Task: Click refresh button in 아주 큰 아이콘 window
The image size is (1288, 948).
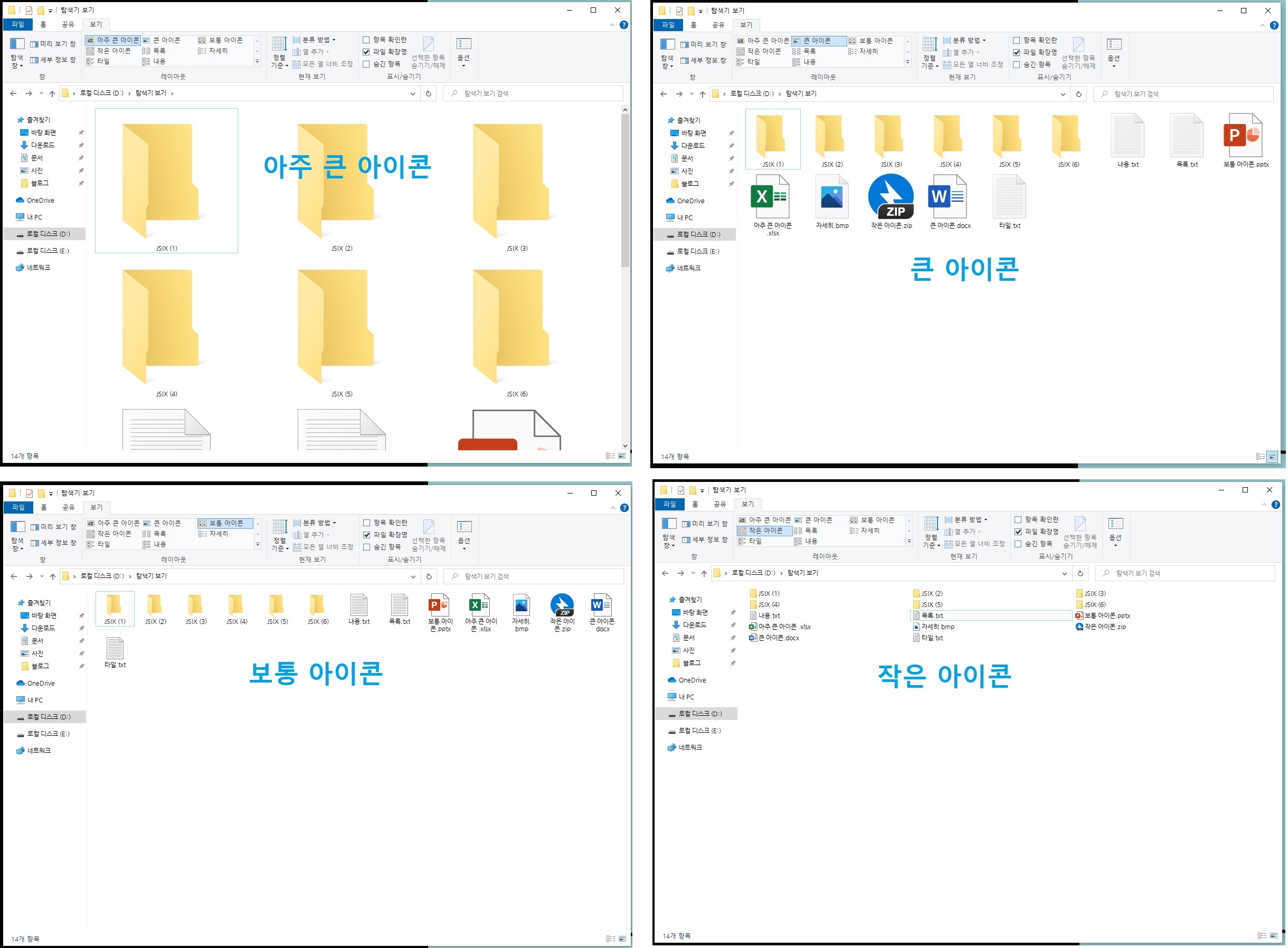Action: point(429,93)
